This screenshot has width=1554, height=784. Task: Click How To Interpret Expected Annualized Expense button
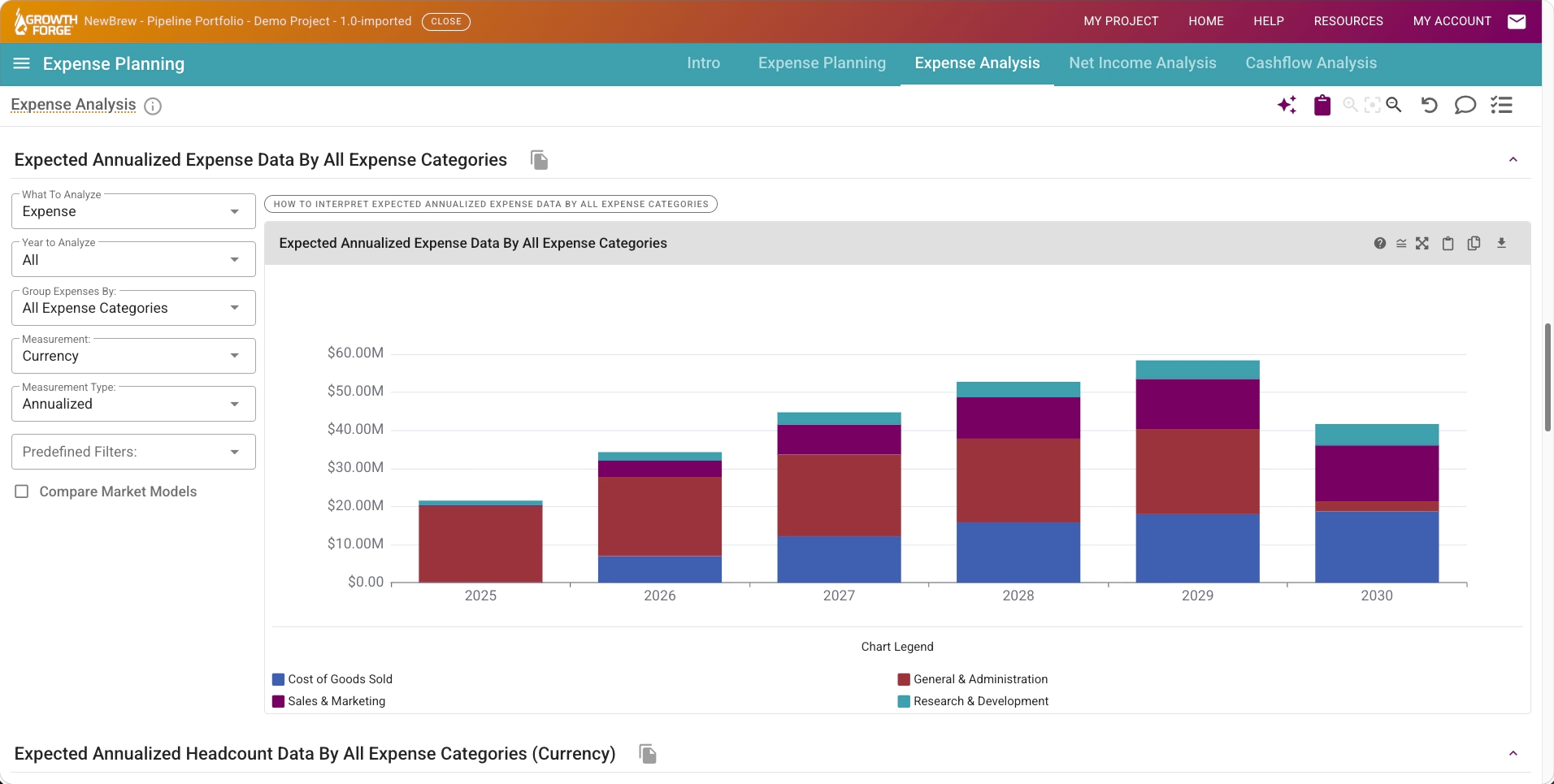pyautogui.click(x=491, y=204)
